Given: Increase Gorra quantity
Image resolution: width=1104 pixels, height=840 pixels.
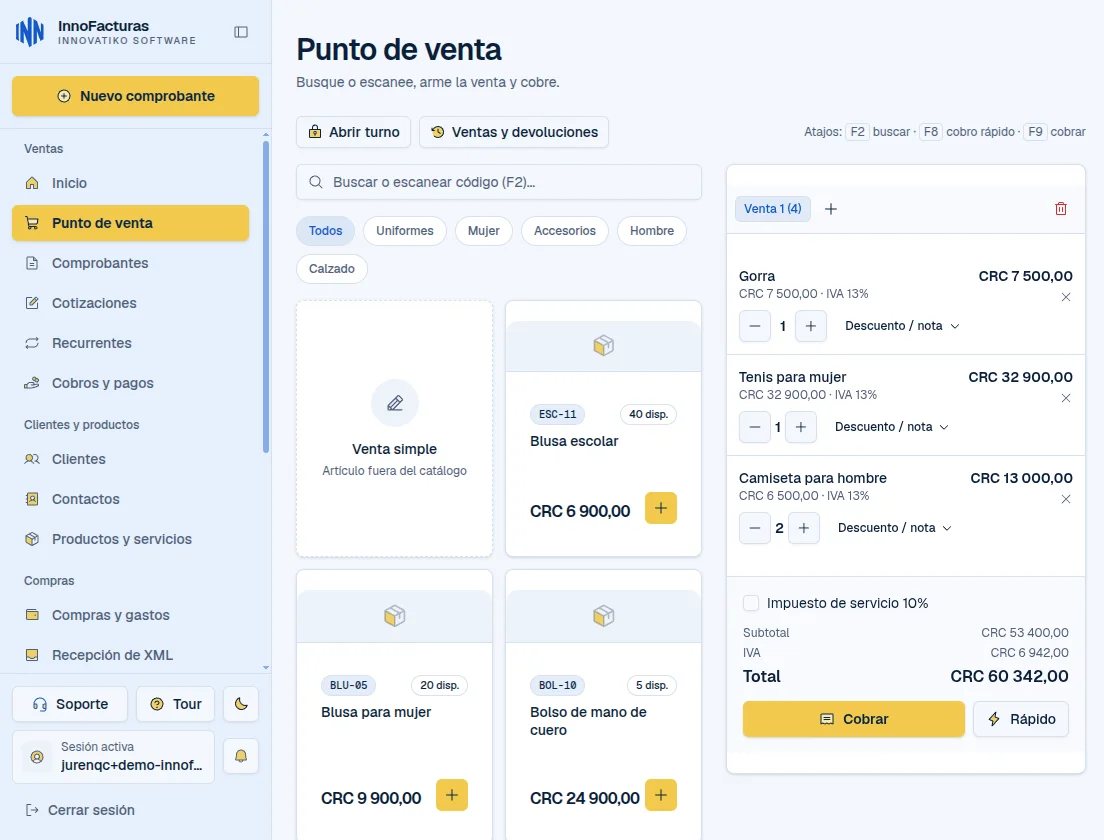Looking at the screenshot, I should coord(810,326).
